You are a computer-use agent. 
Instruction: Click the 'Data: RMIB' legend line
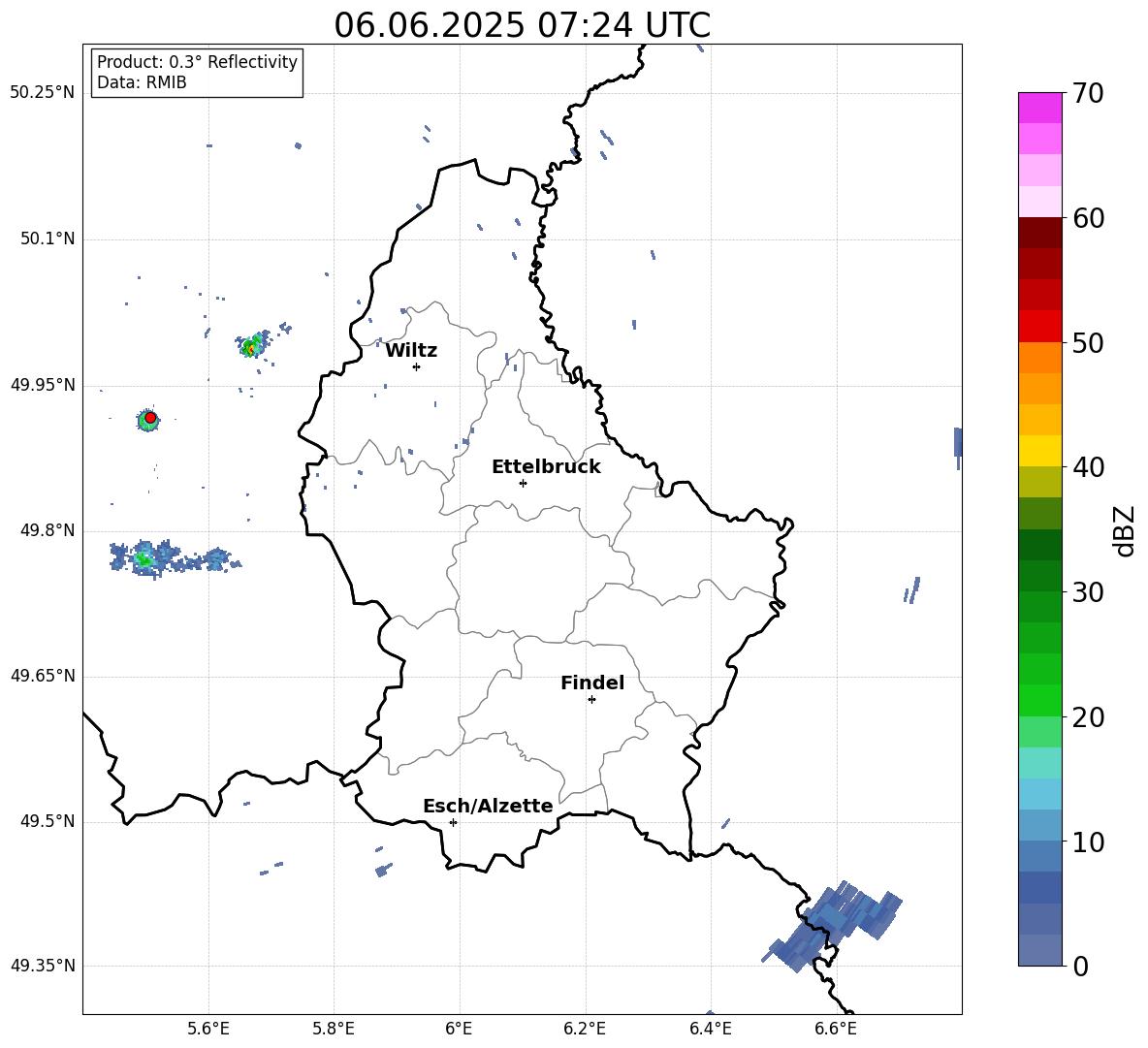pyautogui.click(x=142, y=82)
